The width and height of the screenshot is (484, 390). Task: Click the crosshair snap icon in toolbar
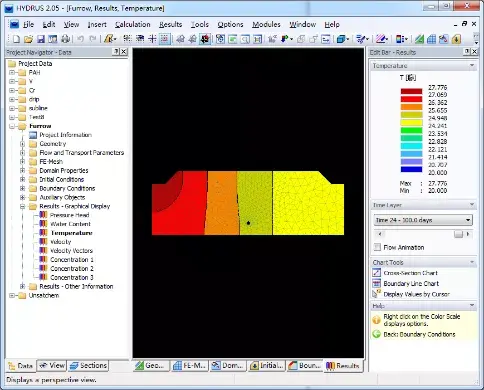click(152, 39)
